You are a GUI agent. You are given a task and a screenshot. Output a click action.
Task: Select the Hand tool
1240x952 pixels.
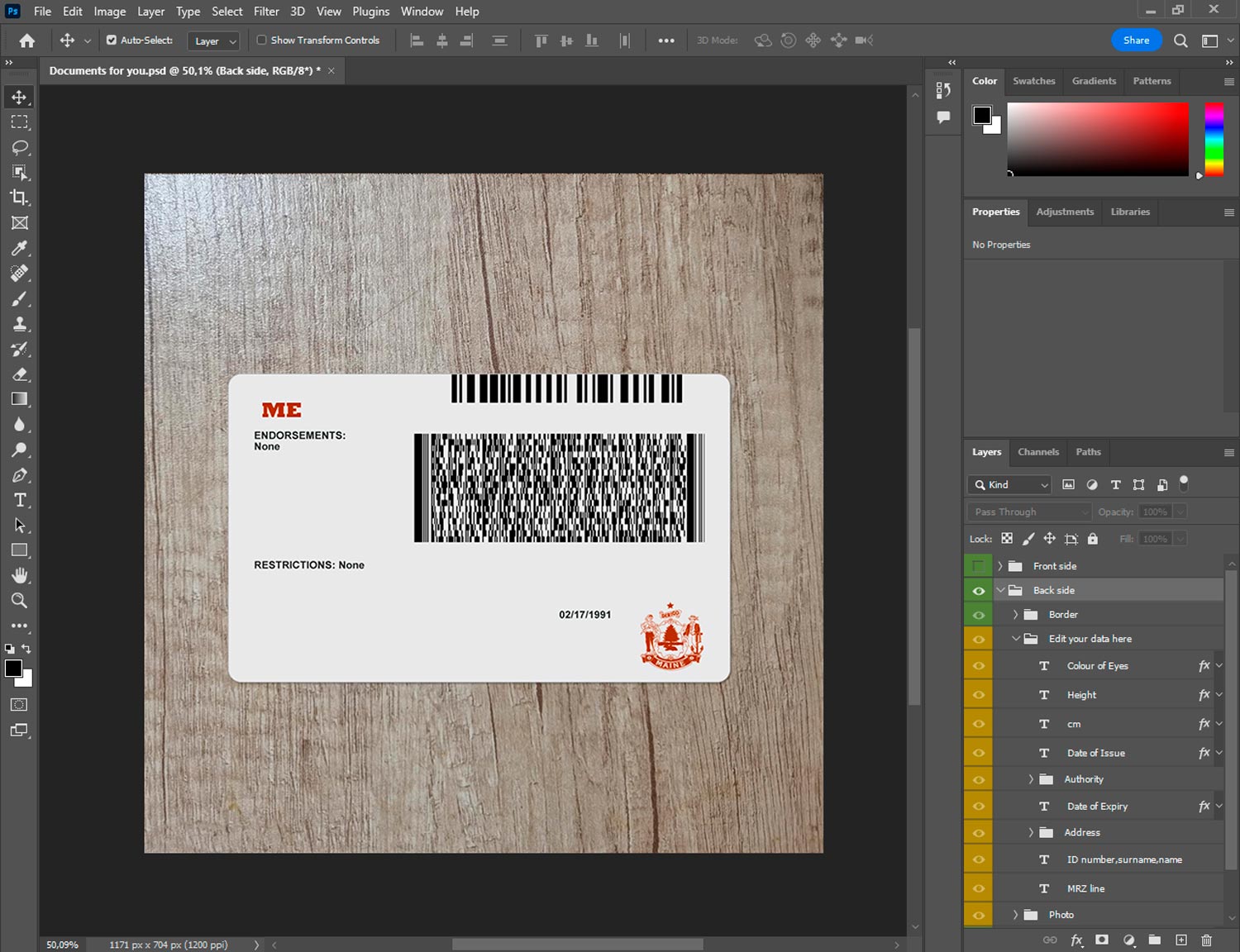pyautogui.click(x=20, y=575)
